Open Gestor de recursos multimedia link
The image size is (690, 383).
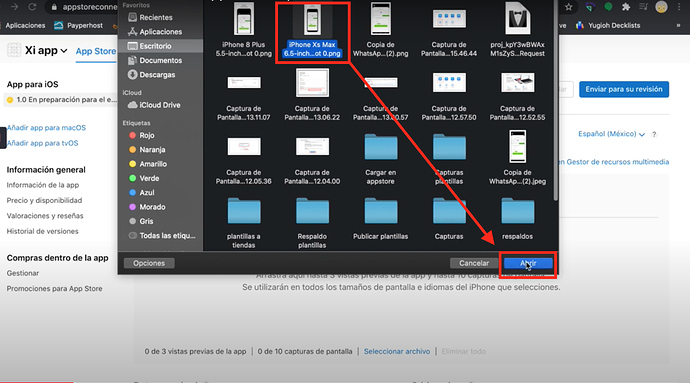(x=614, y=162)
